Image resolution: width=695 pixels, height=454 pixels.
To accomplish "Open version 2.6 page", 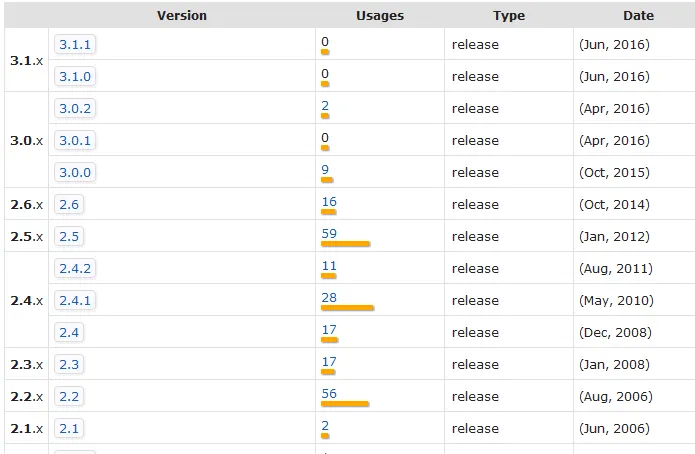I will pyautogui.click(x=68, y=205).
